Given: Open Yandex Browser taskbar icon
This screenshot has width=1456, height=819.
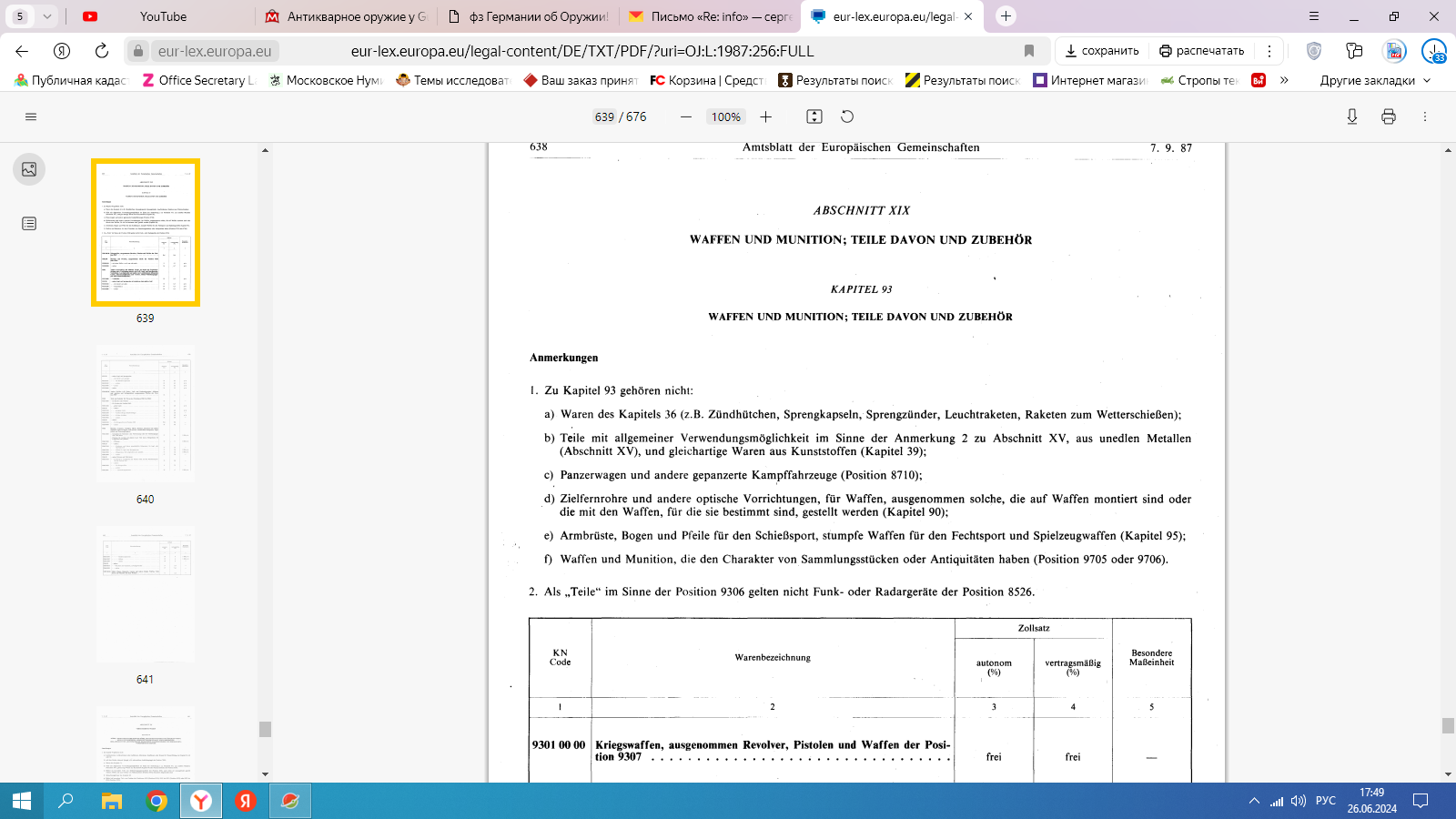Looking at the screenshot, I should click(201, 801).
